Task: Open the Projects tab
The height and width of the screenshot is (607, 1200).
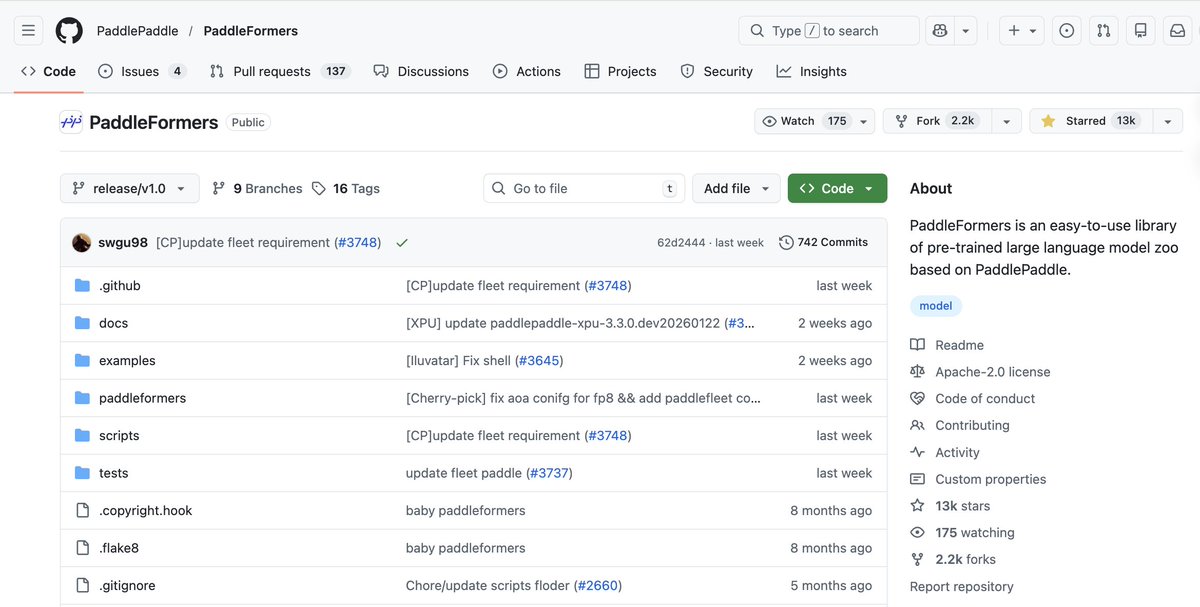Action: click(620, 71)
